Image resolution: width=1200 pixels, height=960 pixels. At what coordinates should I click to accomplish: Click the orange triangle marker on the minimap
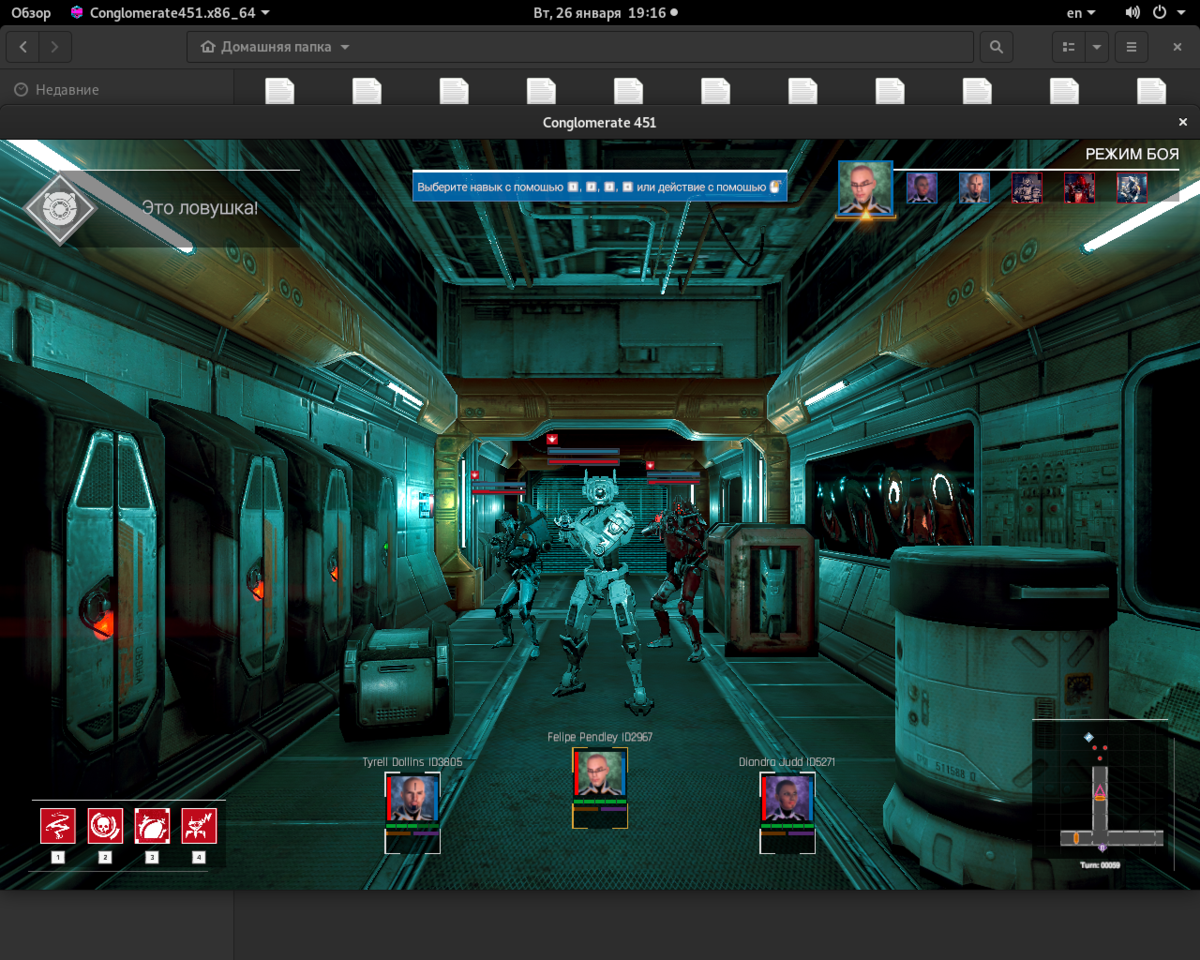(x=1100, y=791)
